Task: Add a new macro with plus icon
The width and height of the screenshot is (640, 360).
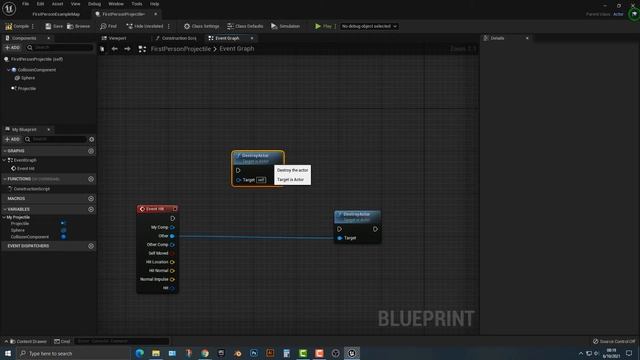Action: [x=91, y=198]
